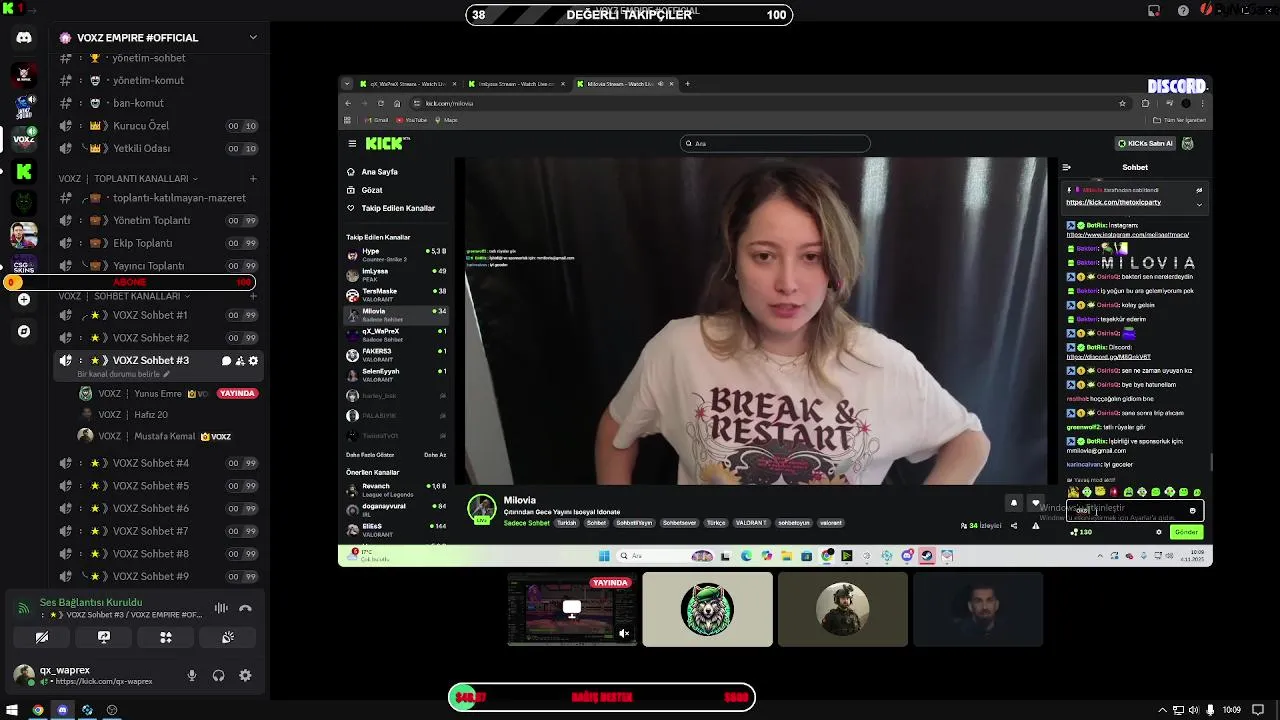Click the green Gönder chat button
The width and height of the screenshot is (1280, 720).
point(1186,532)
